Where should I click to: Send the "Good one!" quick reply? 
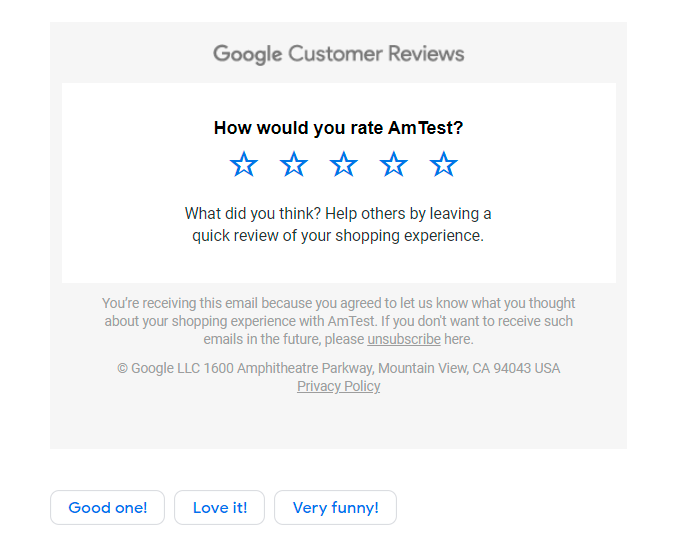[x=108, y=508]
